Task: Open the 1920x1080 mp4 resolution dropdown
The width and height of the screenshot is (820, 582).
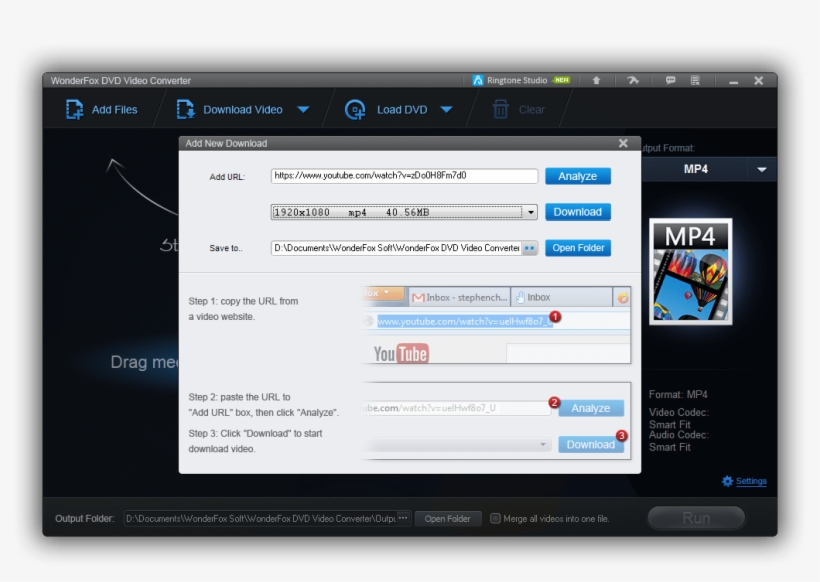Action: click(404, 212)
